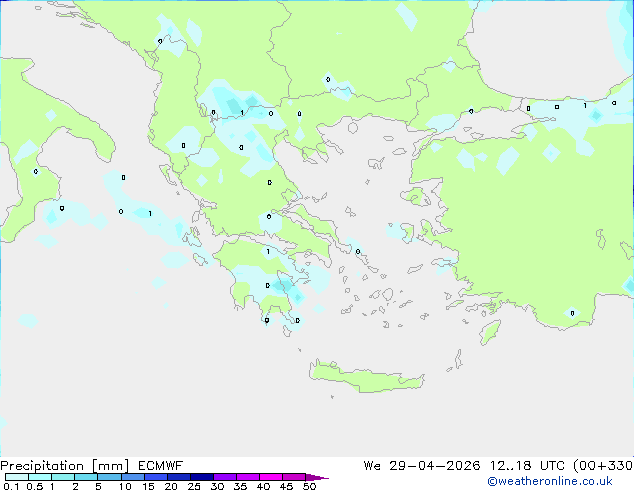Image resolution: width=634 pixels, height=490 pixels.
Task: Click the magenta arrow tip ending the legend
Action: click(x=322, y=477)
